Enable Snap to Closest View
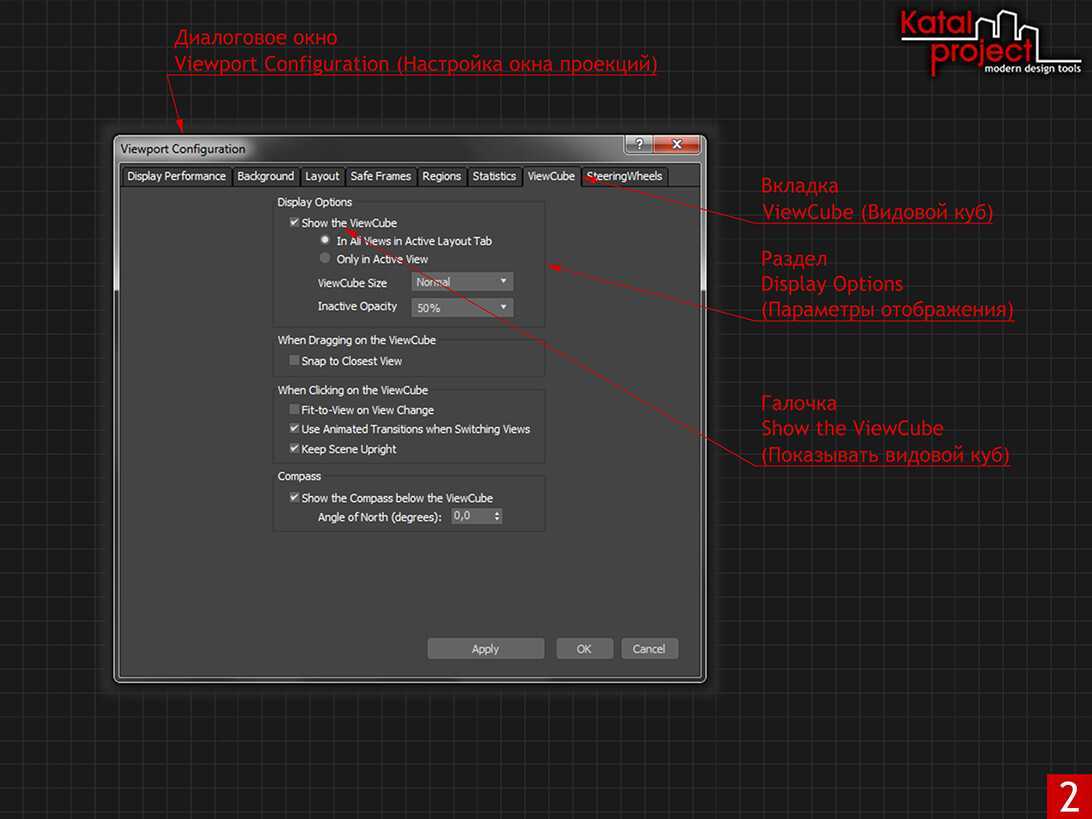The image size is (1092, 819). (x=294, y=361)
